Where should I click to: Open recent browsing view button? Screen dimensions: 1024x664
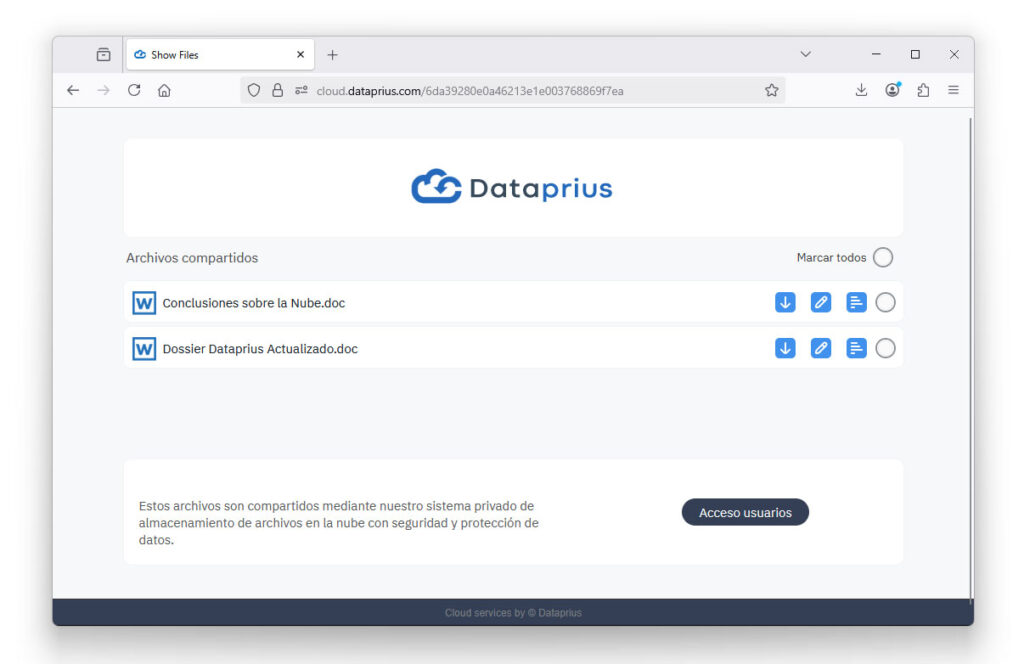pyautogui.click(x=103, y=55)
